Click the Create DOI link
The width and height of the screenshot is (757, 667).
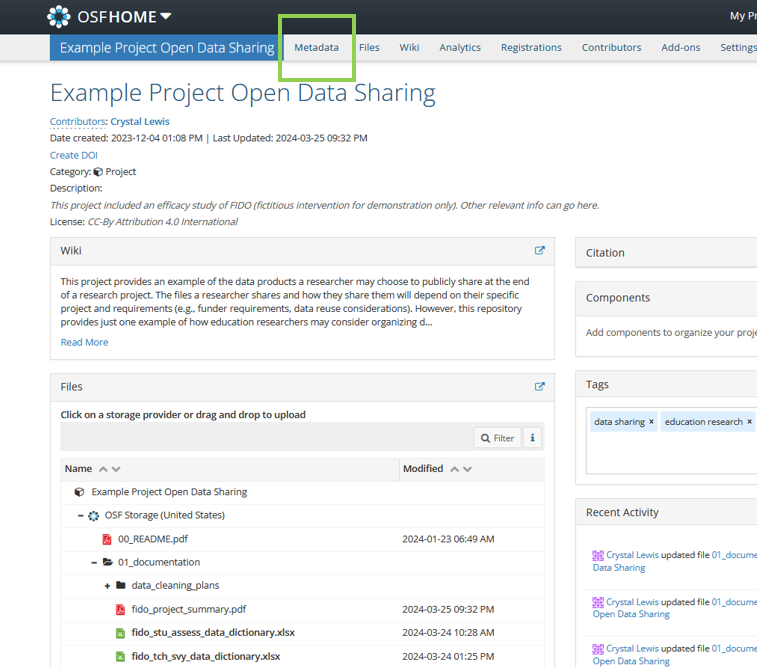pos(74,155)
